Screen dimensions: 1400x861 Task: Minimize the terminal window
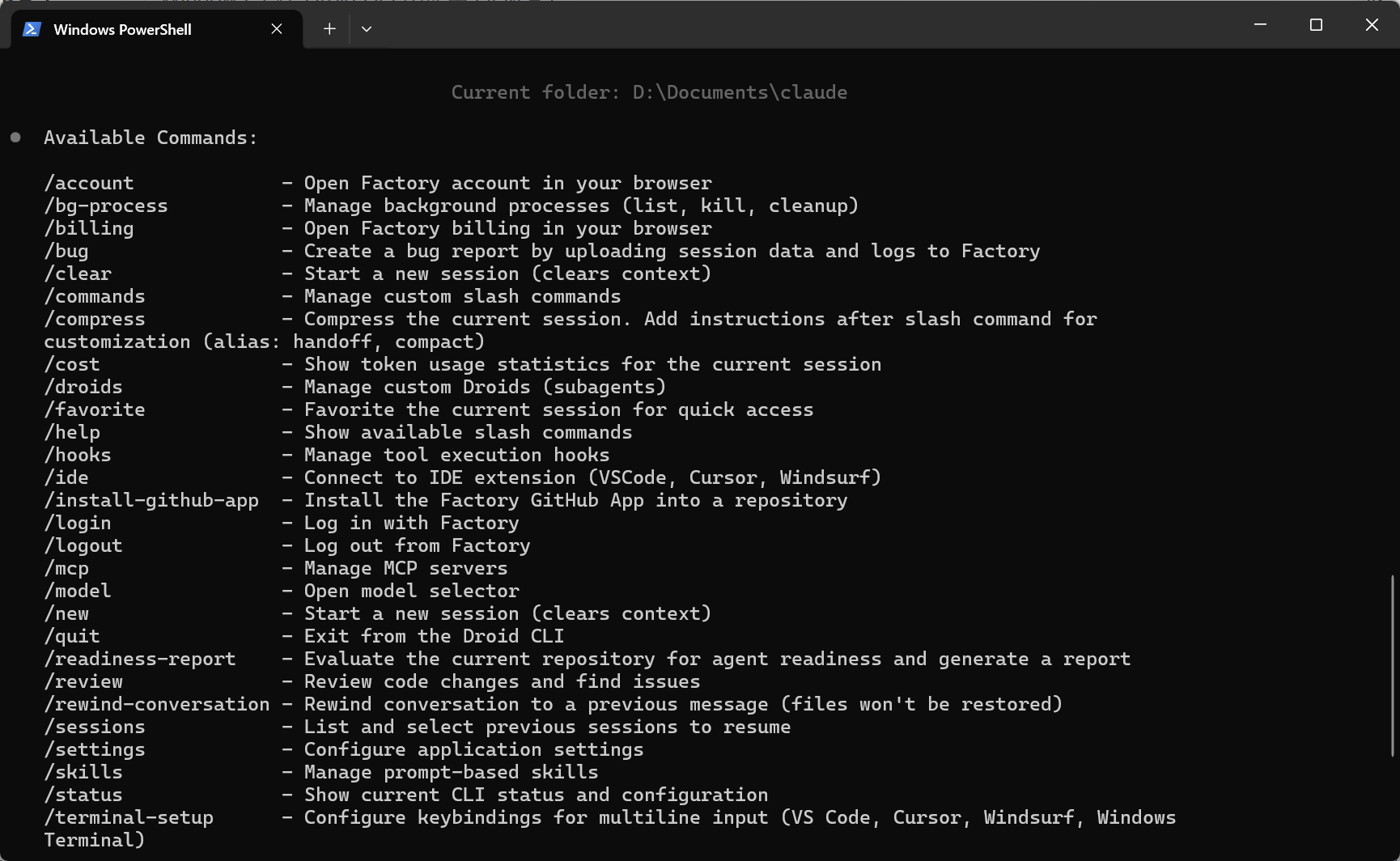point(1260,25)
